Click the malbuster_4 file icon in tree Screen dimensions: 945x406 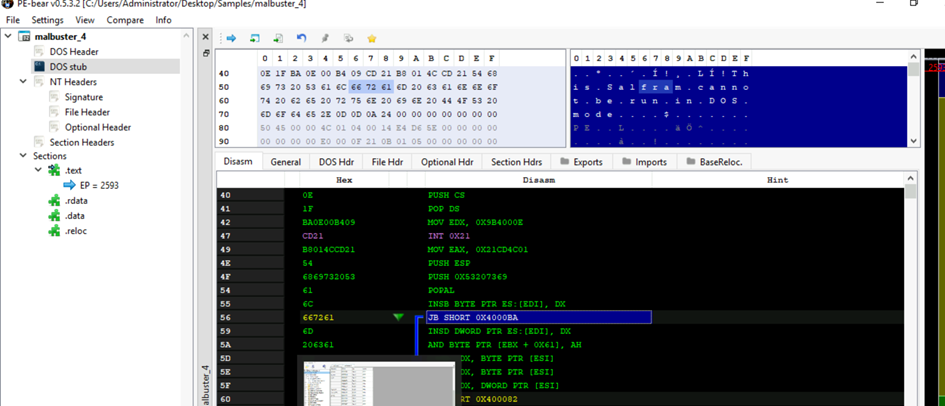25,37
